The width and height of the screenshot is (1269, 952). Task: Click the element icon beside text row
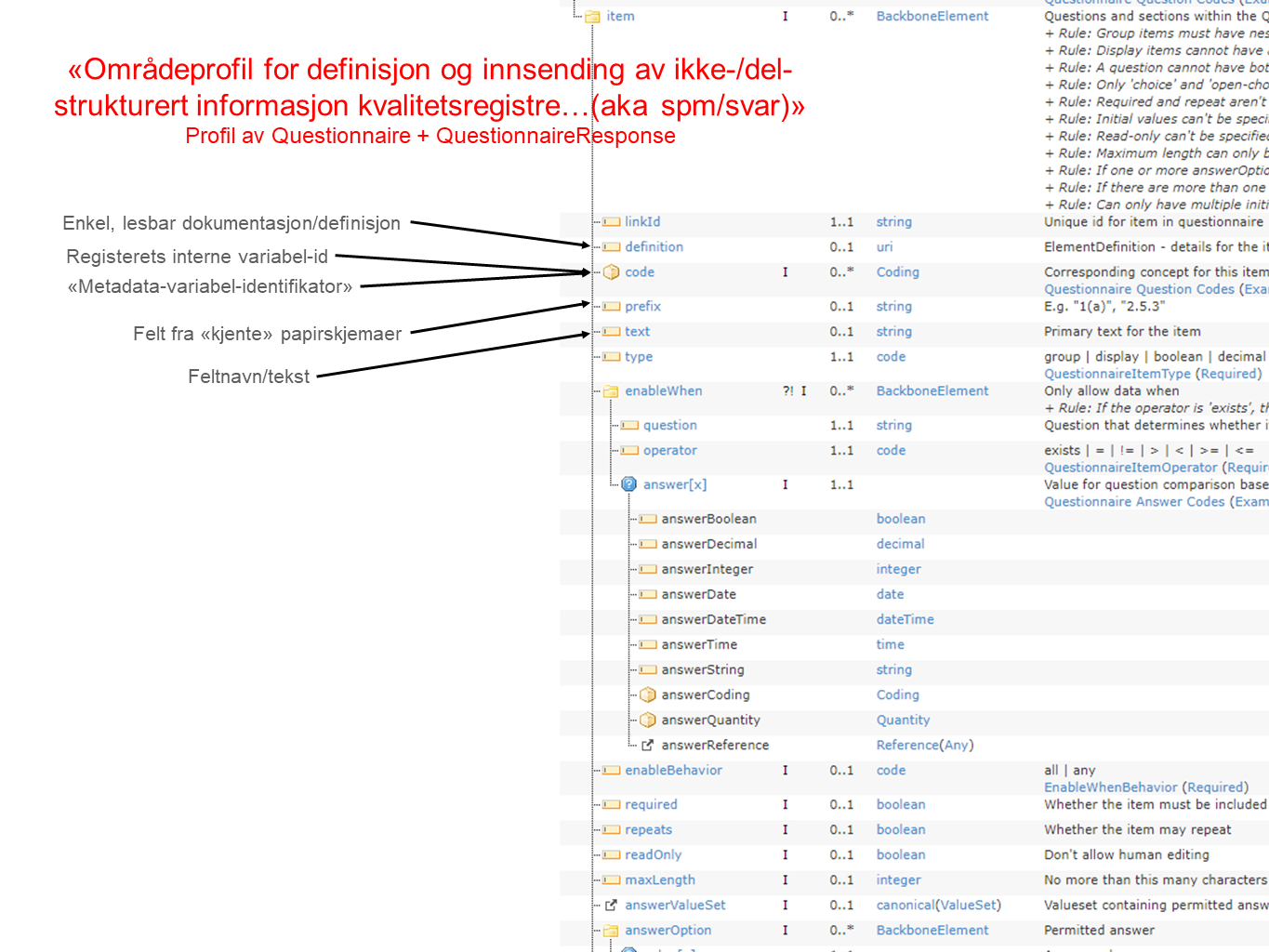[611, 332]
